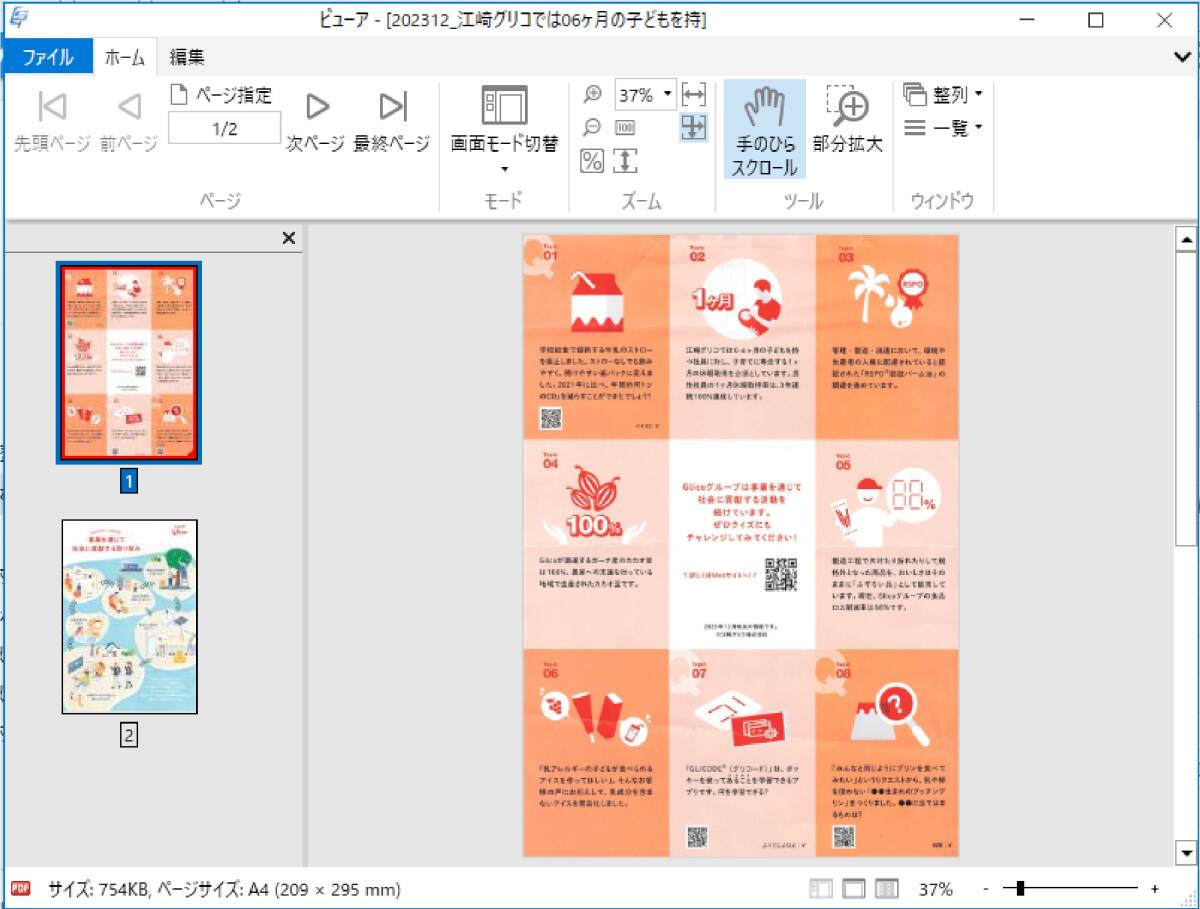The height and width of the screenshot is (909, 1200).
Task: Fit page to width icon
Action: coord(693,95)
